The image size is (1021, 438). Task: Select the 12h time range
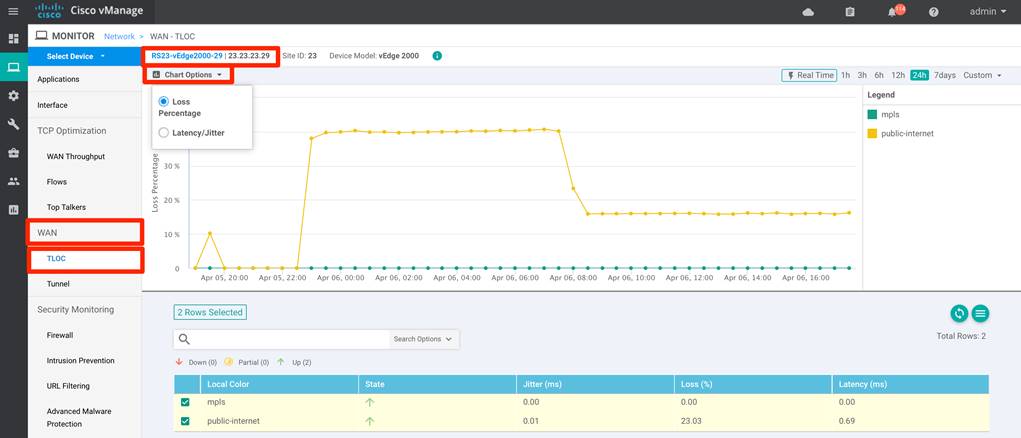(898, 75)
